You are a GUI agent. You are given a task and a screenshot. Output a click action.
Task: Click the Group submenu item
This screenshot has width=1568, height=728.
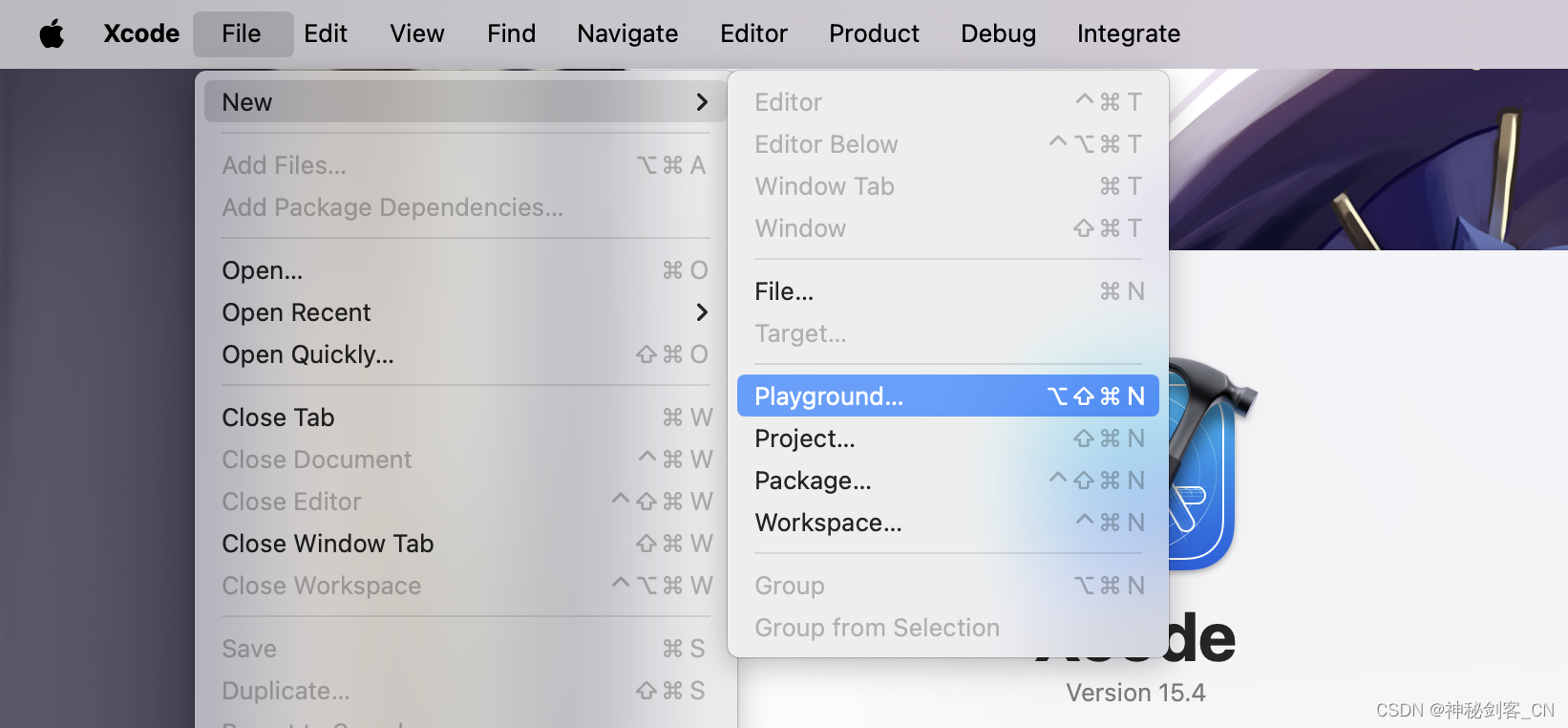pos(948,586)
